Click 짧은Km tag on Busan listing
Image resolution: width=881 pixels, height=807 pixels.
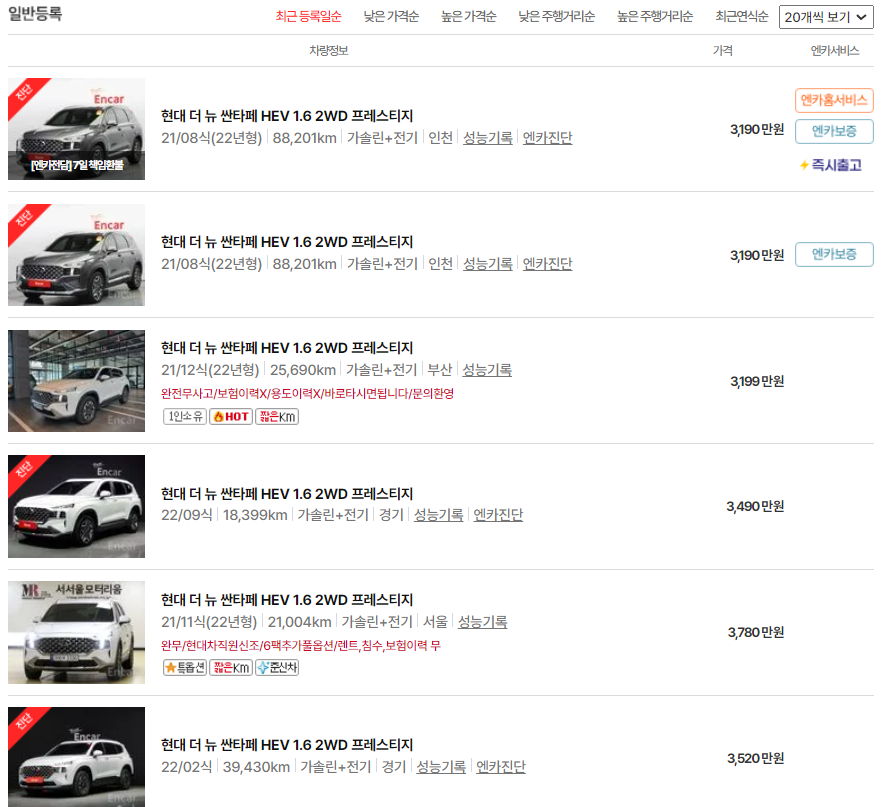(277, 416)
